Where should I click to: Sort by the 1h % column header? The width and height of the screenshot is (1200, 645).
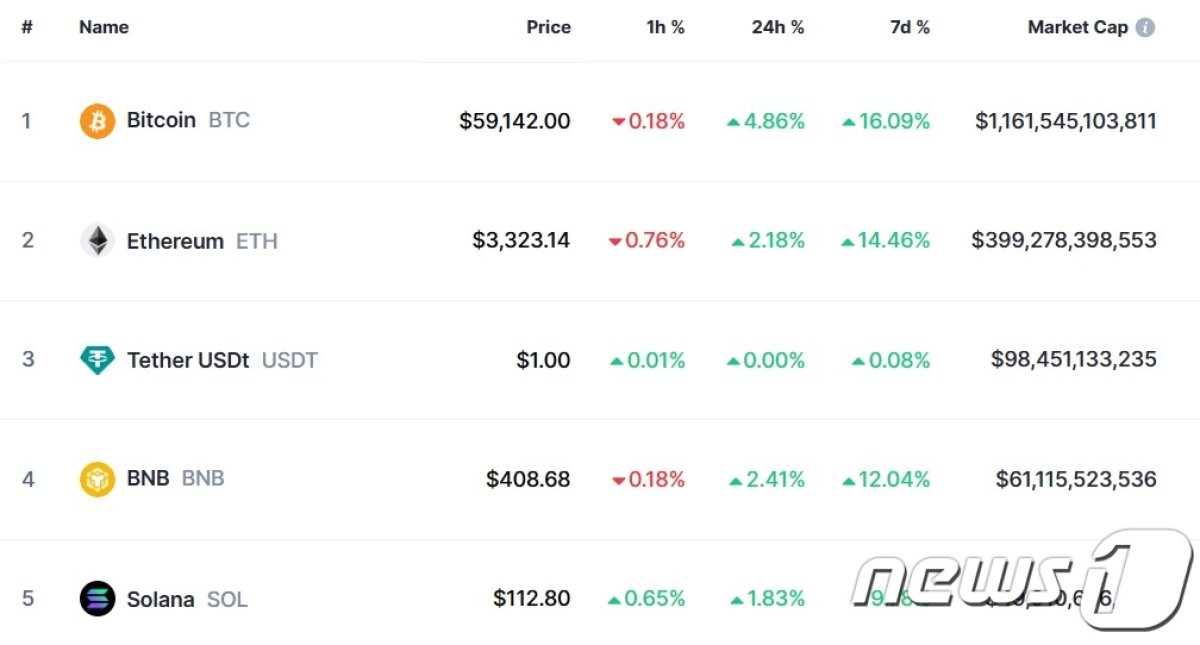(665, 28)
